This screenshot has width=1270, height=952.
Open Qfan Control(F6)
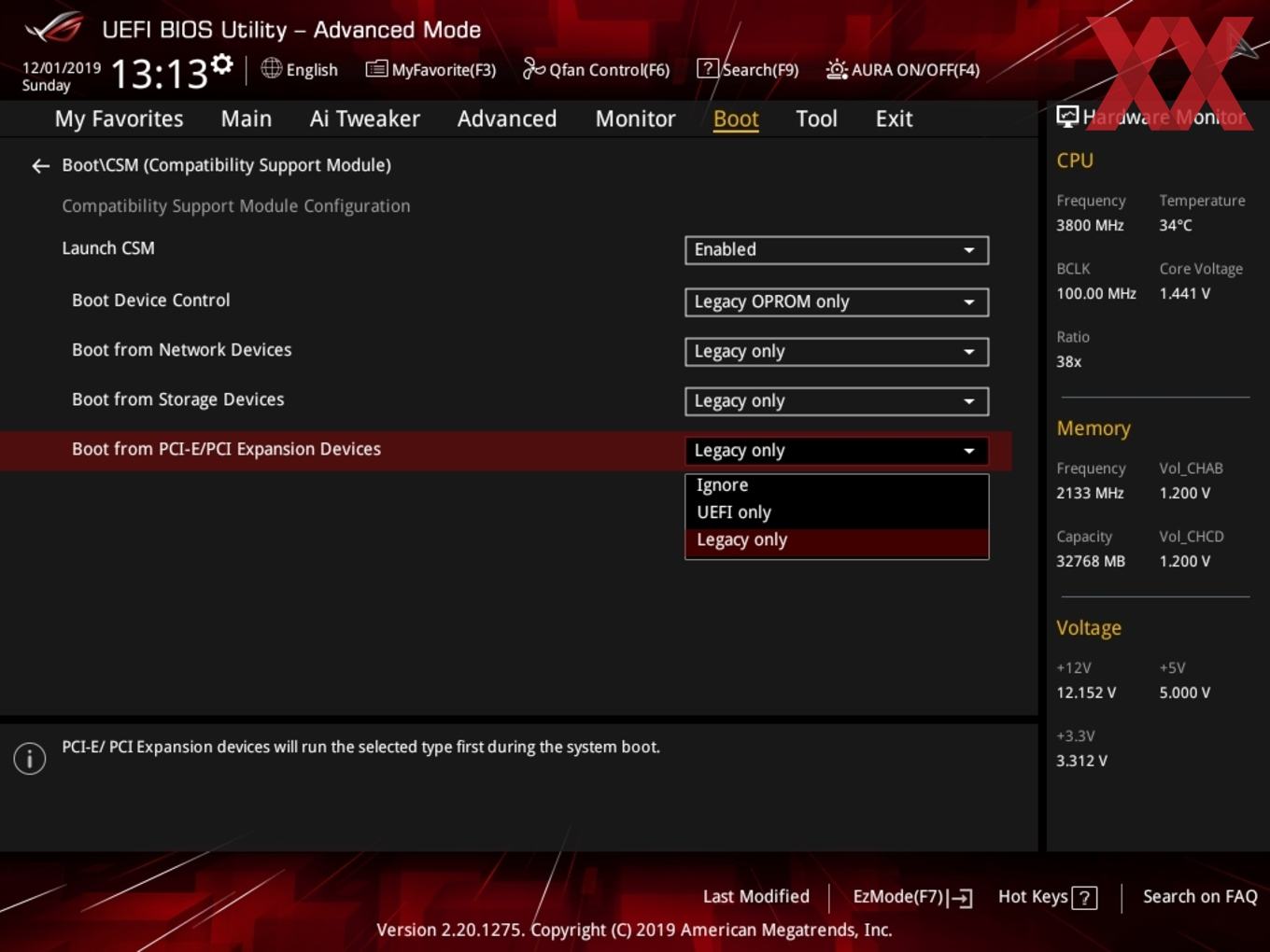pyautogui.click(x=596, y=69)
